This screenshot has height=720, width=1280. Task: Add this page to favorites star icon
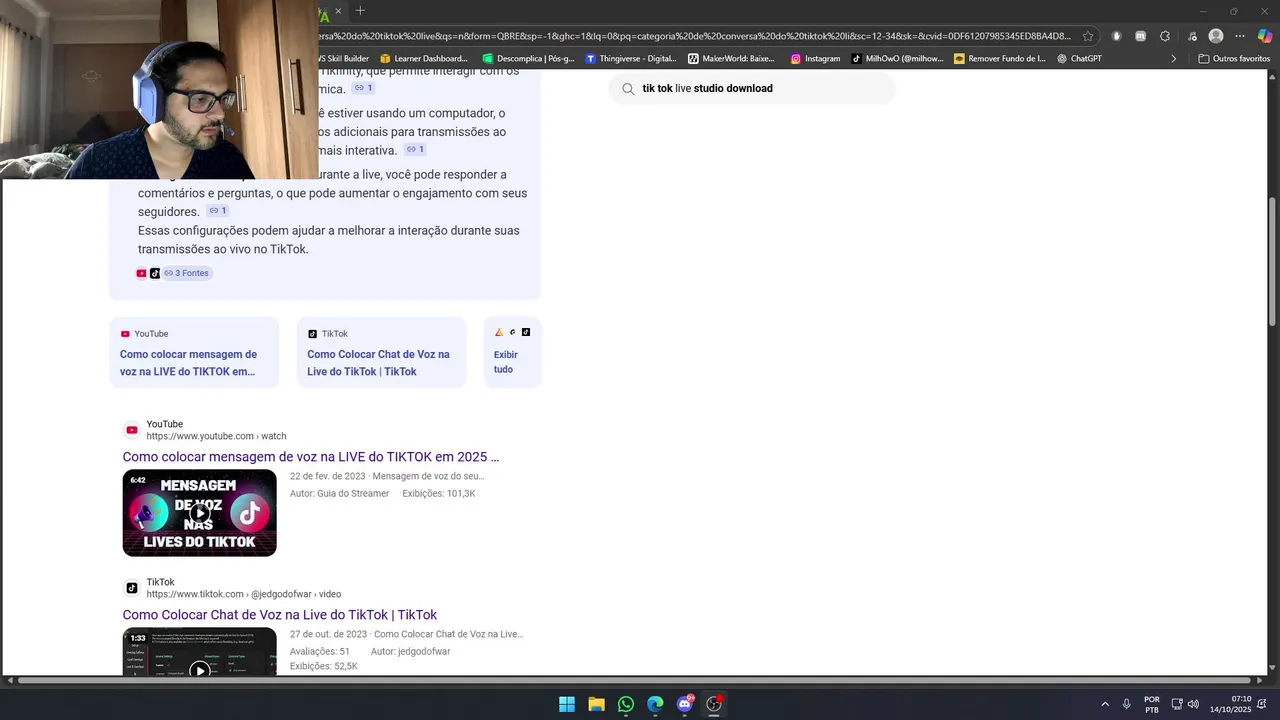[x=1088, y=36]
